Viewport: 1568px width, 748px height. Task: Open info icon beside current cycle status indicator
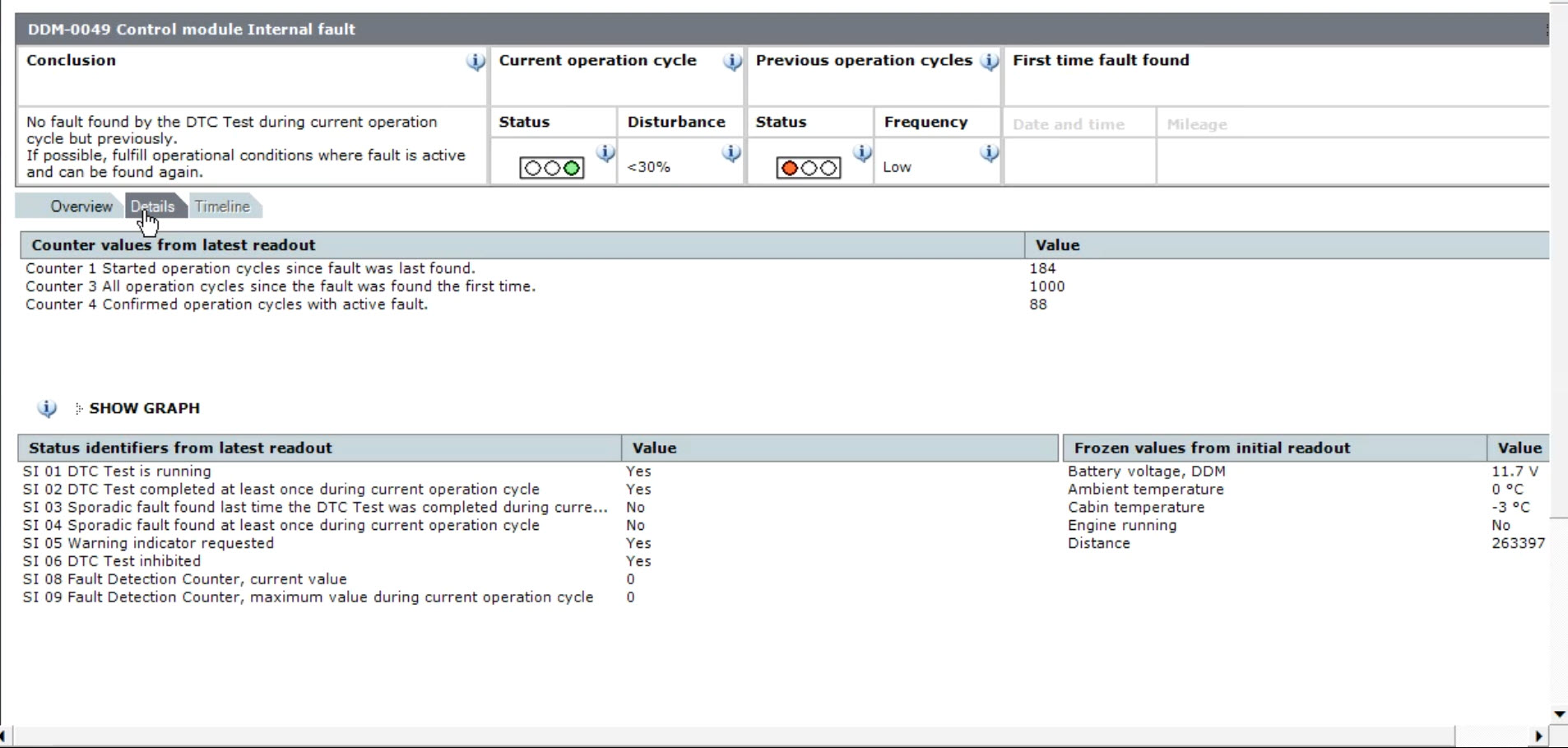605,153
